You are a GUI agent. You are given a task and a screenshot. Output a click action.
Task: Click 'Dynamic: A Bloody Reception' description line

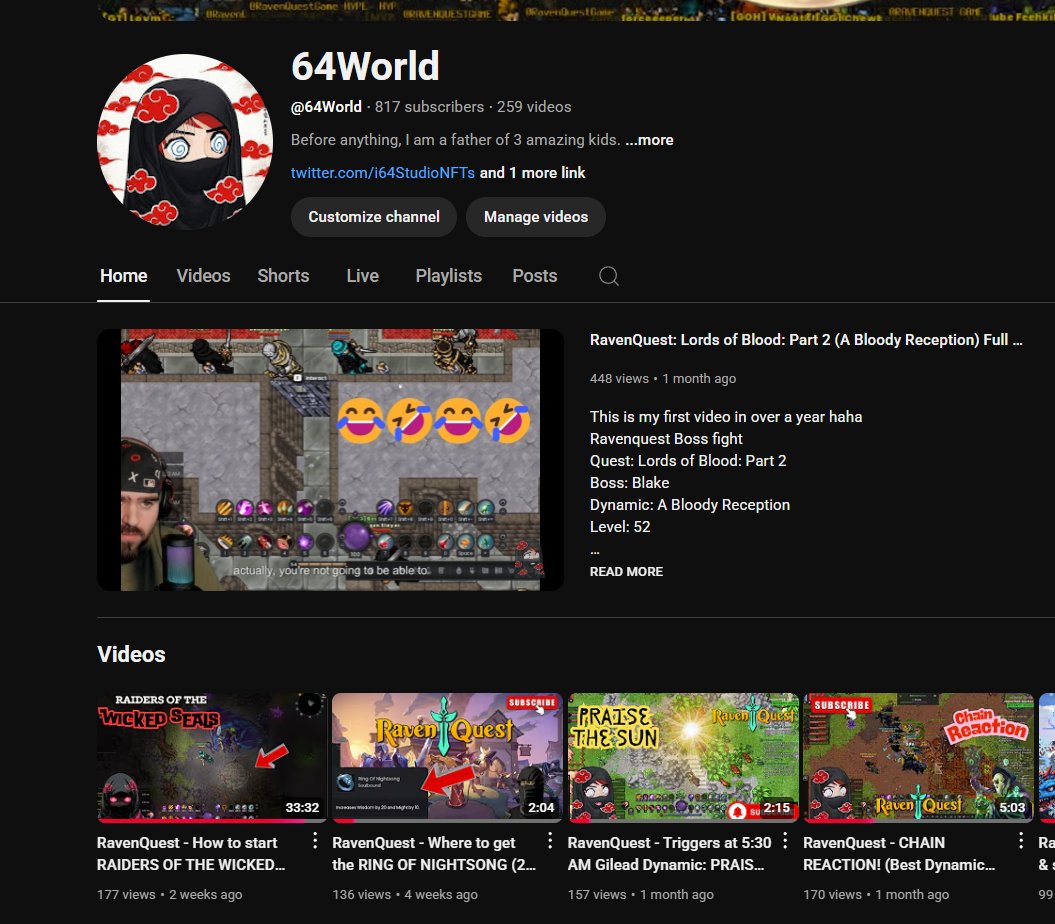(690, 505)
